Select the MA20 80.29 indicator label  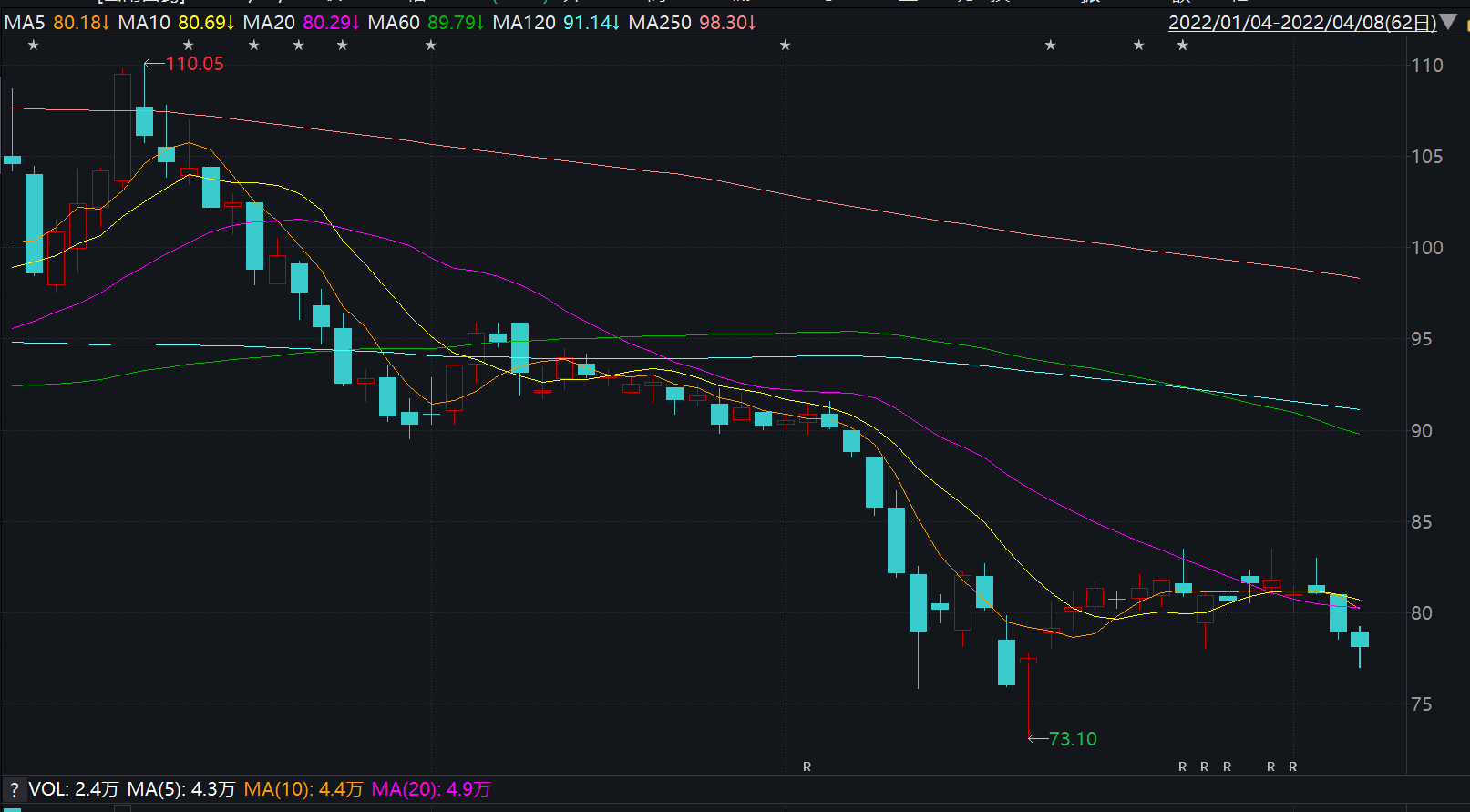pos(302,22)
